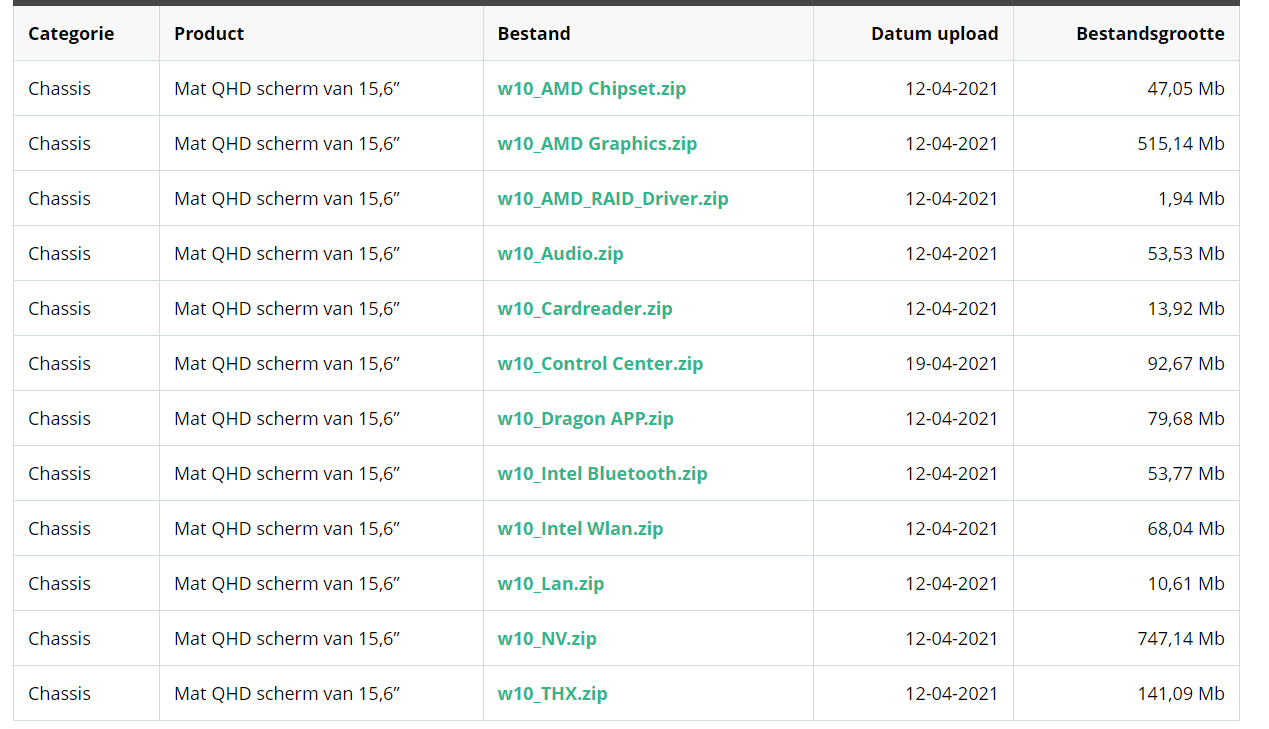
Task: Click the w10_Lan.zip link
Action: (551, 583)
